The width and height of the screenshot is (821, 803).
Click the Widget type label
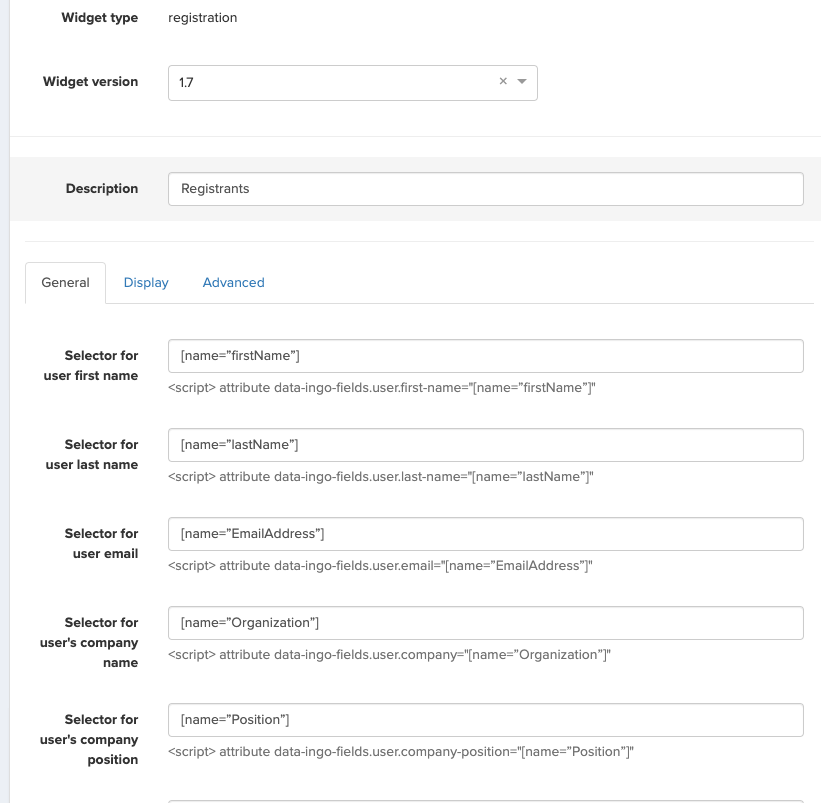click(x=99, y=17)
